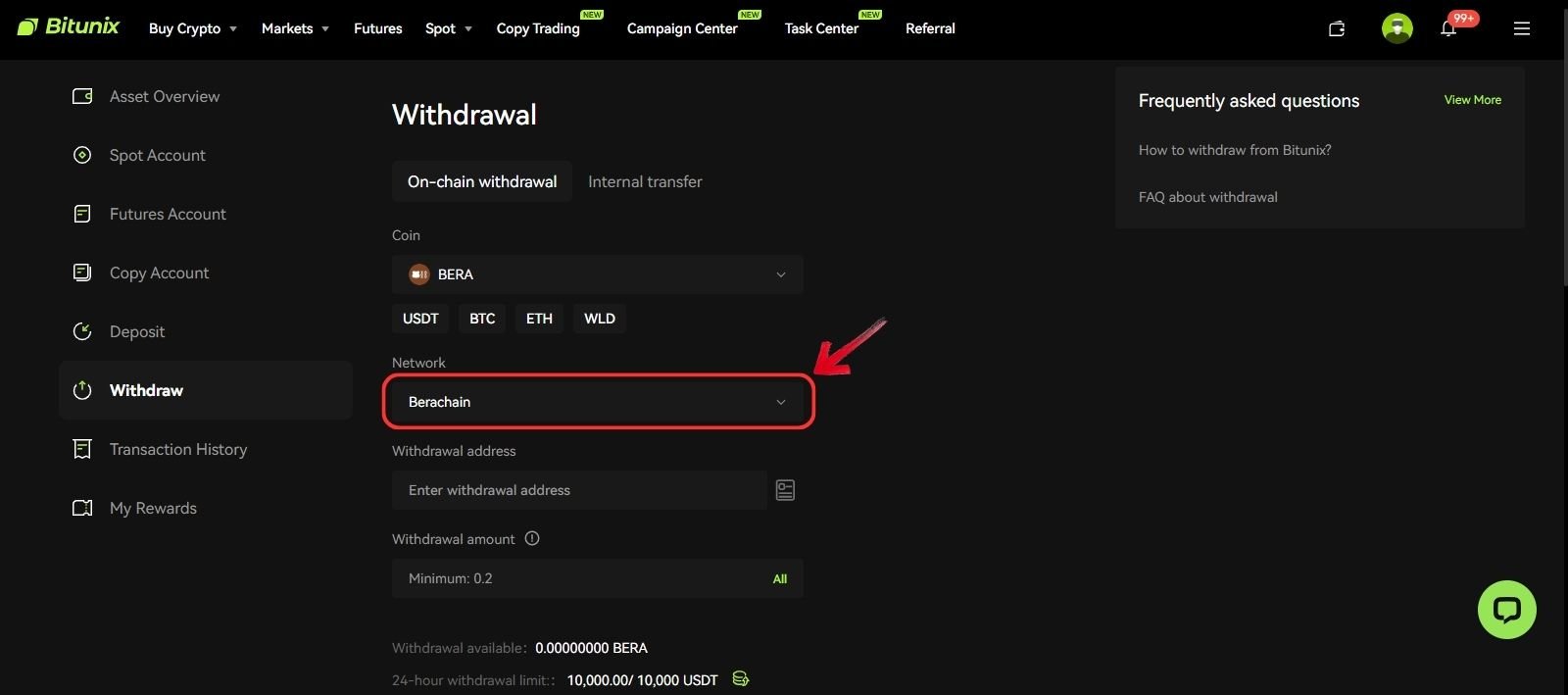Go to Spot Account in the sidebar
Viewport: 1568px width, 695px height.
point(158,155)
